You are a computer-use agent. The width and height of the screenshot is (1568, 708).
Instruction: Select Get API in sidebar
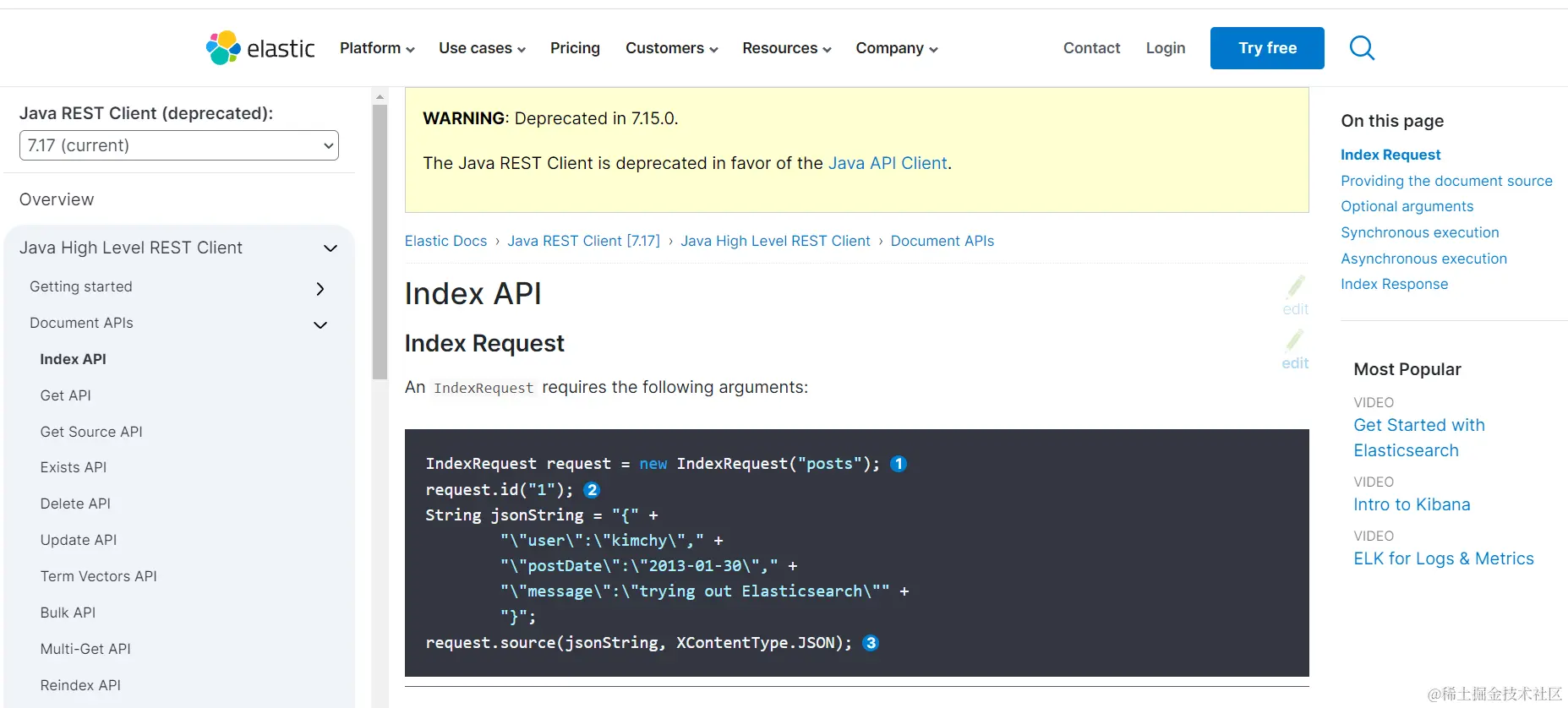[66, 395]
